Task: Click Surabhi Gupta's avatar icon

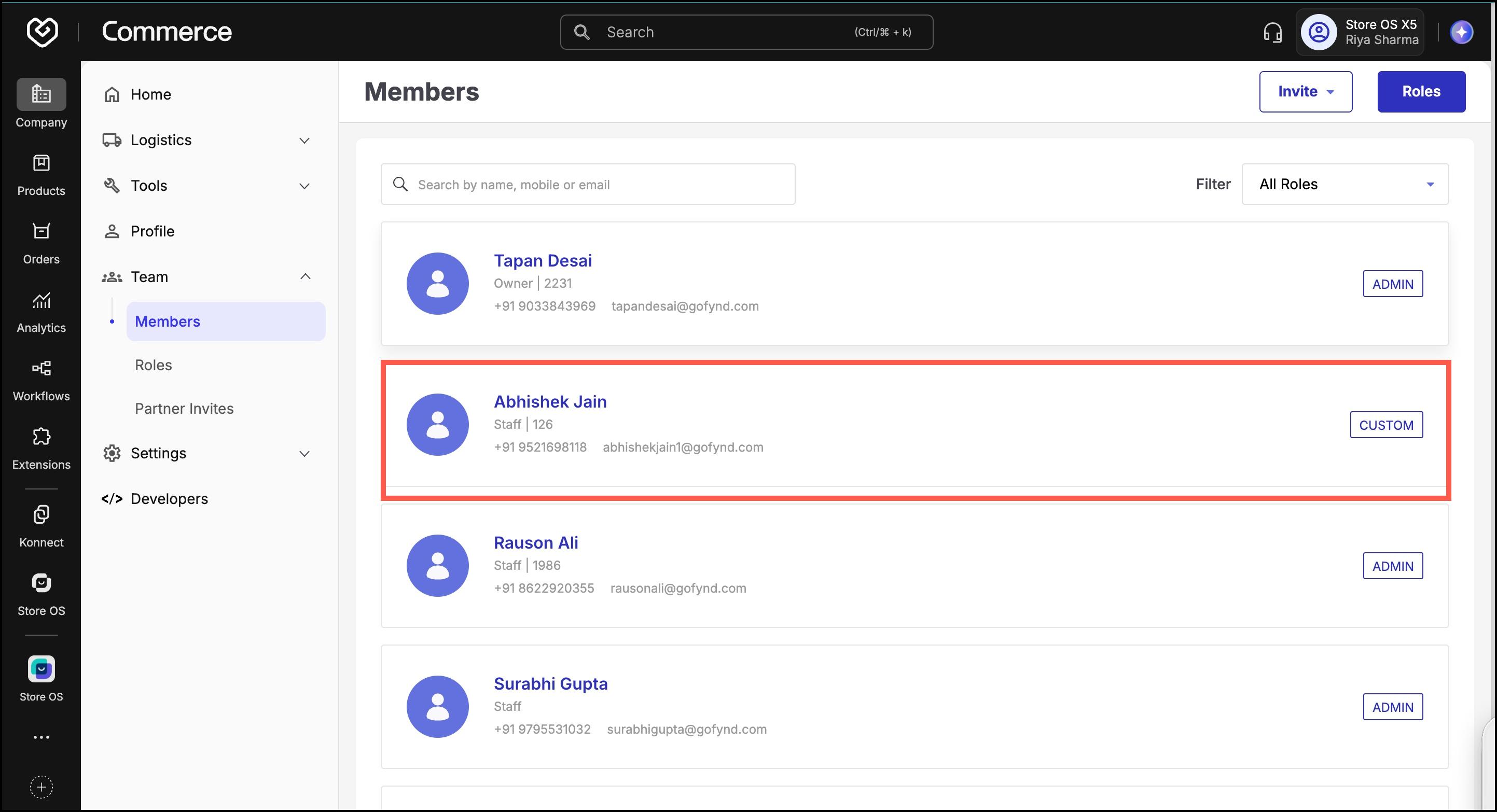Action: [x=438, y=707]
